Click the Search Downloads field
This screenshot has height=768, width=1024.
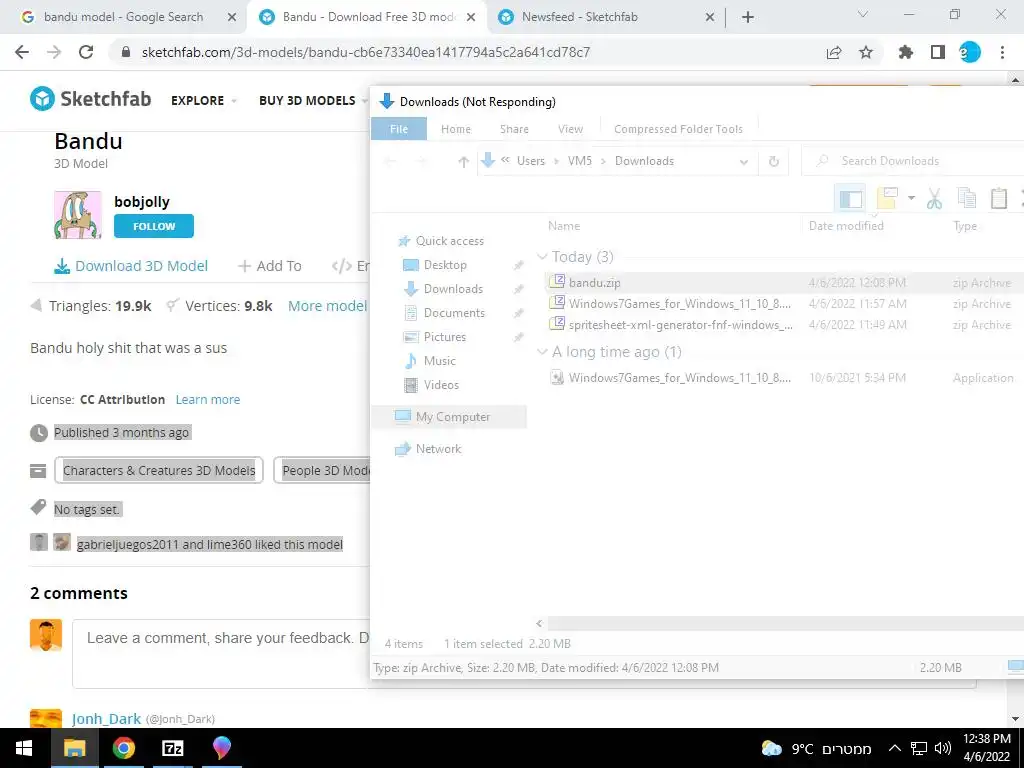[x=914, y=161]
